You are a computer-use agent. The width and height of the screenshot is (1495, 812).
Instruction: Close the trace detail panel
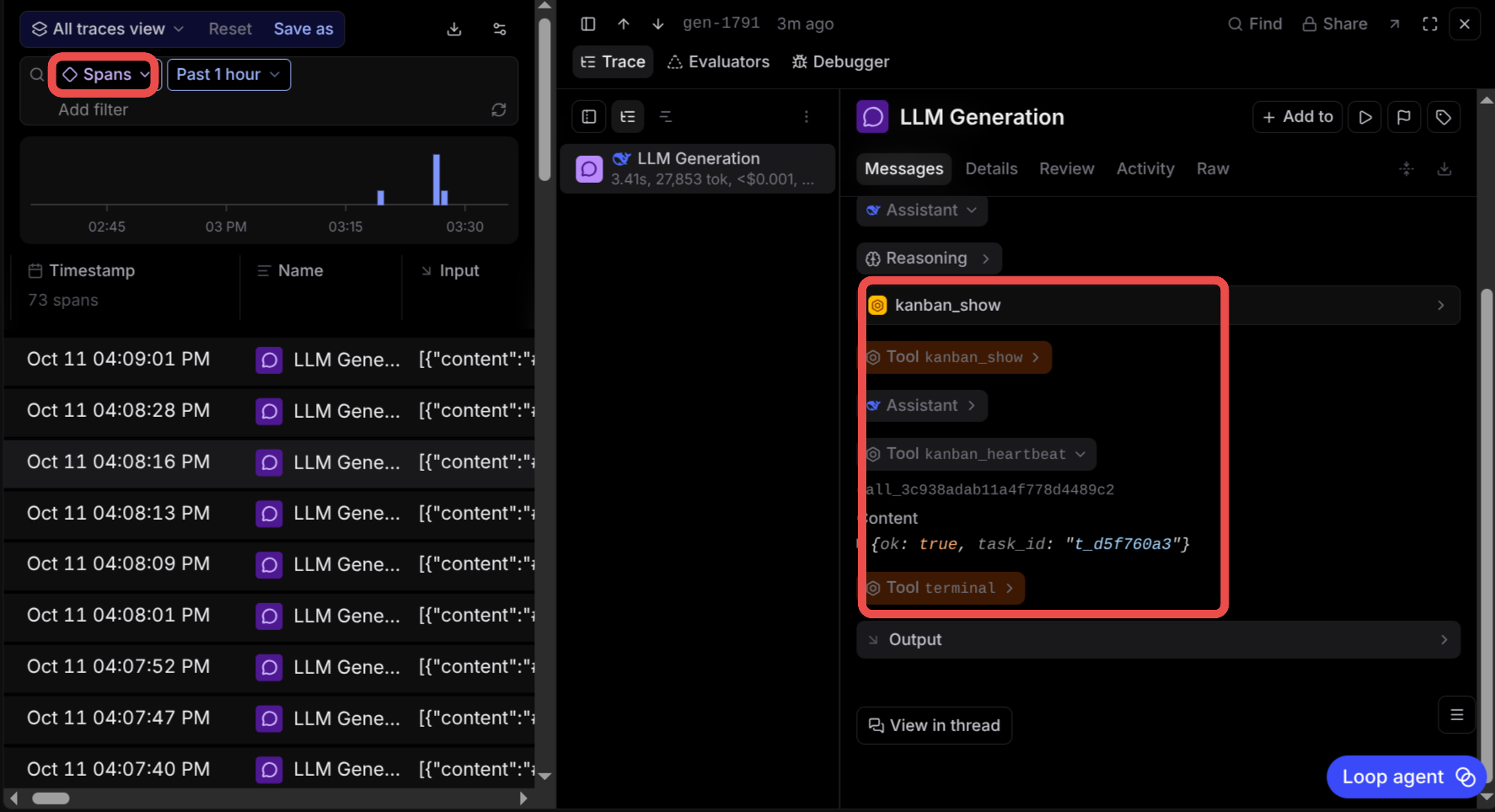1465,24
